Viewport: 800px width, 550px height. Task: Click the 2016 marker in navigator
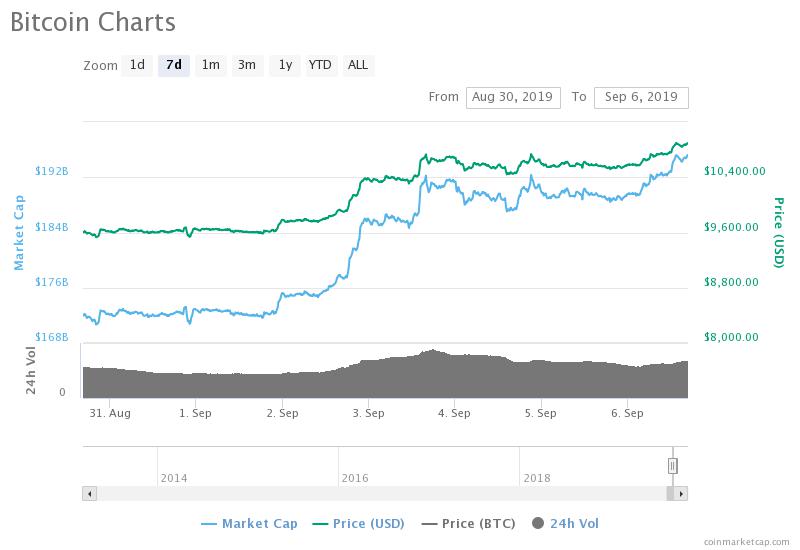click(x=355, y=478)
